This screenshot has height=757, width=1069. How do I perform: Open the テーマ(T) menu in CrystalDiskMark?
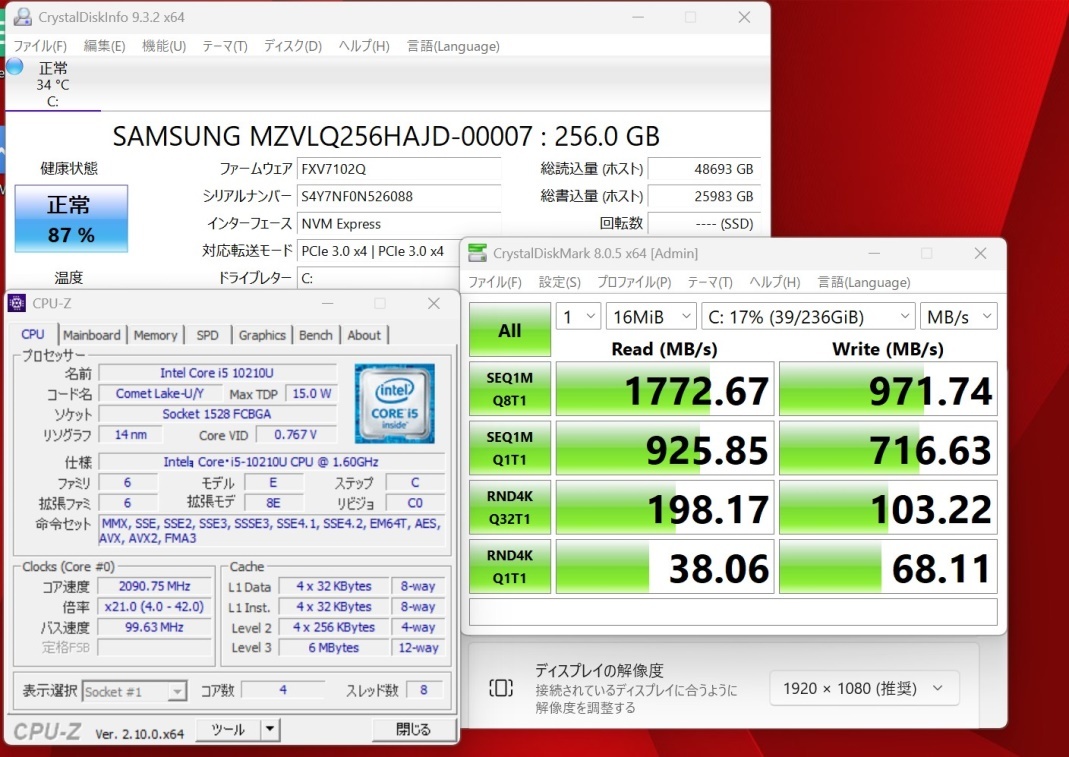(710, 282)
